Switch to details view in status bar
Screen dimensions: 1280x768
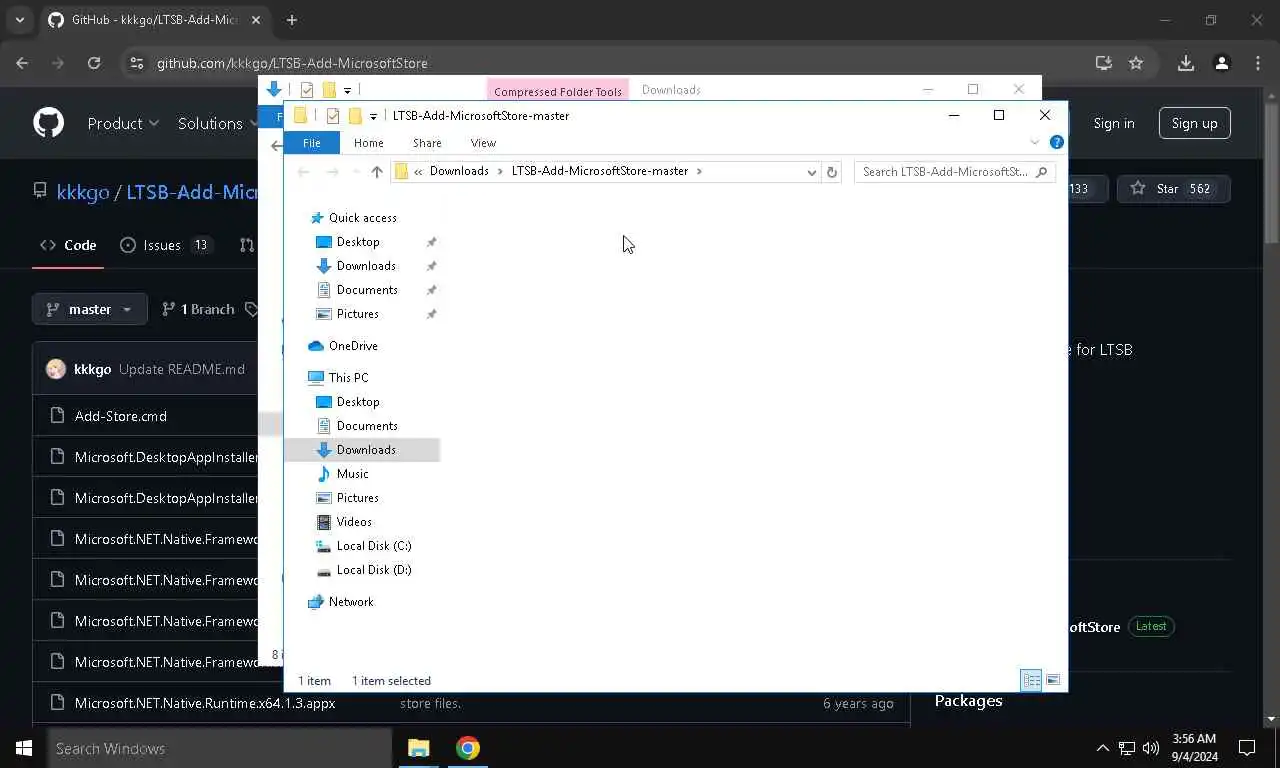[1031, 680]
